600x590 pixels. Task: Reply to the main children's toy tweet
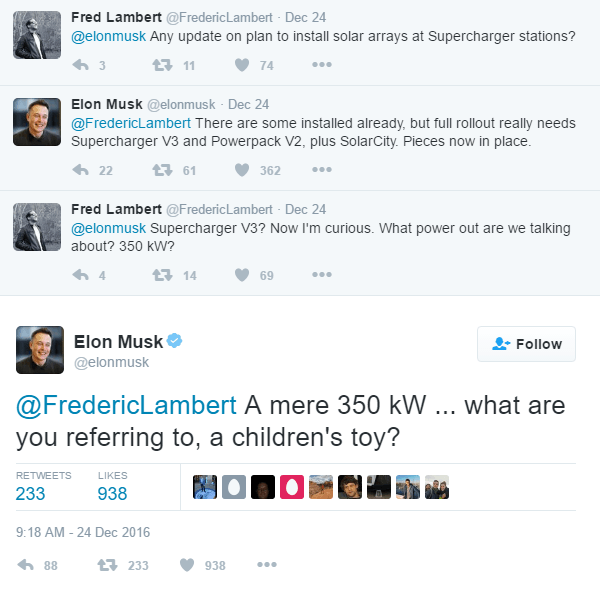[26, 565]
